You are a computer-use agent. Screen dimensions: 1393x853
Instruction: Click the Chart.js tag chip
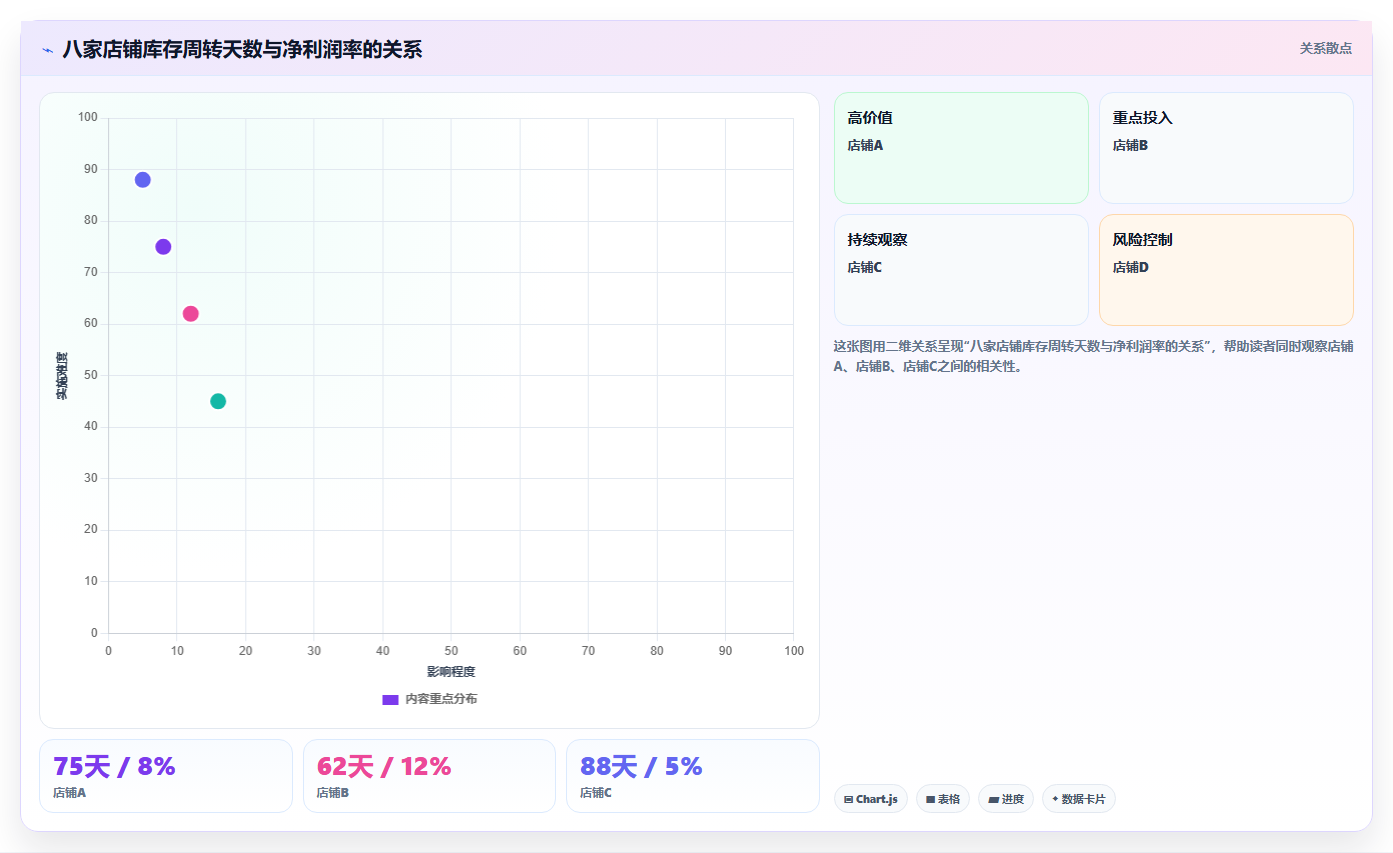click(870, 799)
